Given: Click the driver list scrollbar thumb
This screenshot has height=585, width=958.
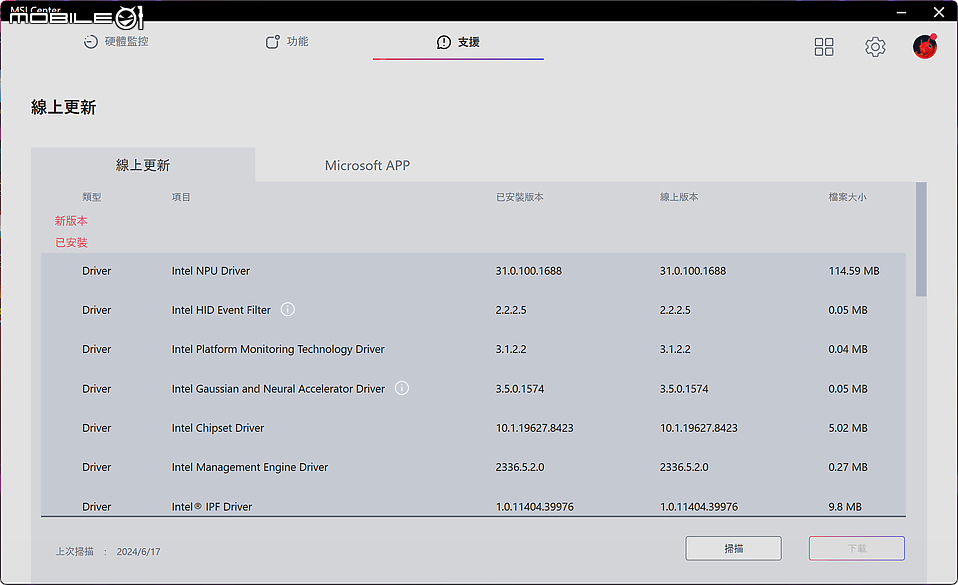Looking at the screenshot, I should click(x=921, y=239).
